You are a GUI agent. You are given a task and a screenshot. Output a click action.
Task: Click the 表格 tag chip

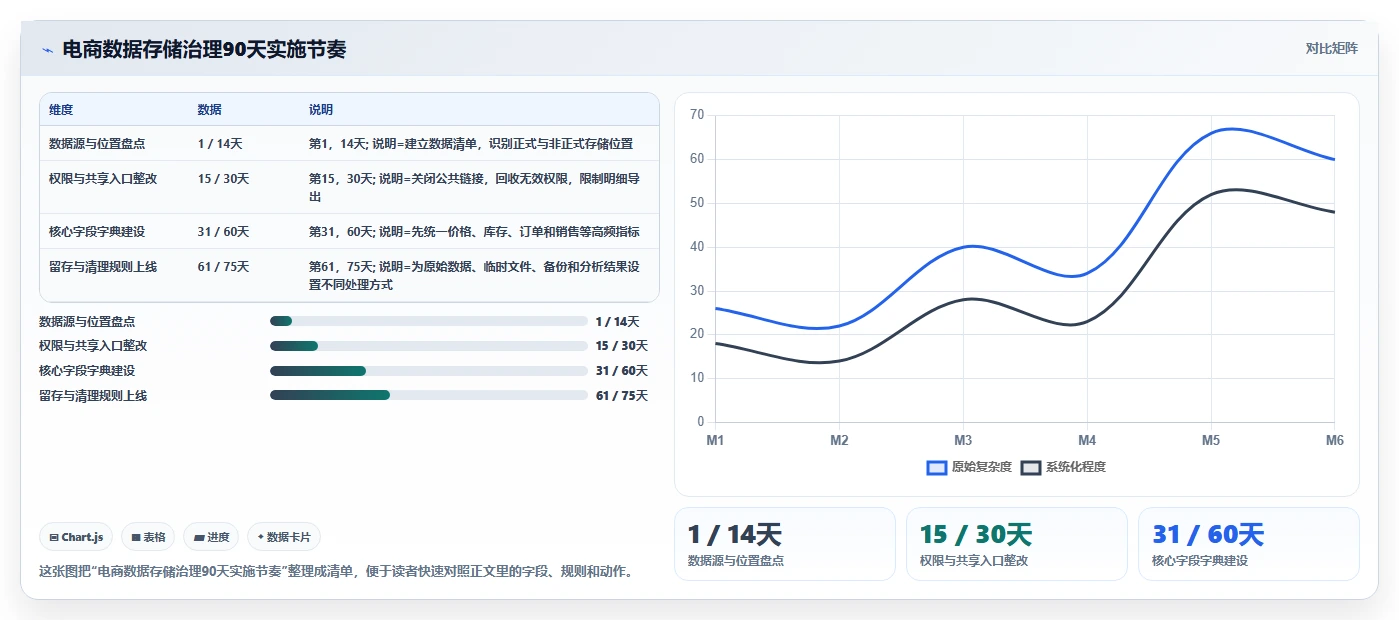pyautogui.click(x=148, y=537)
